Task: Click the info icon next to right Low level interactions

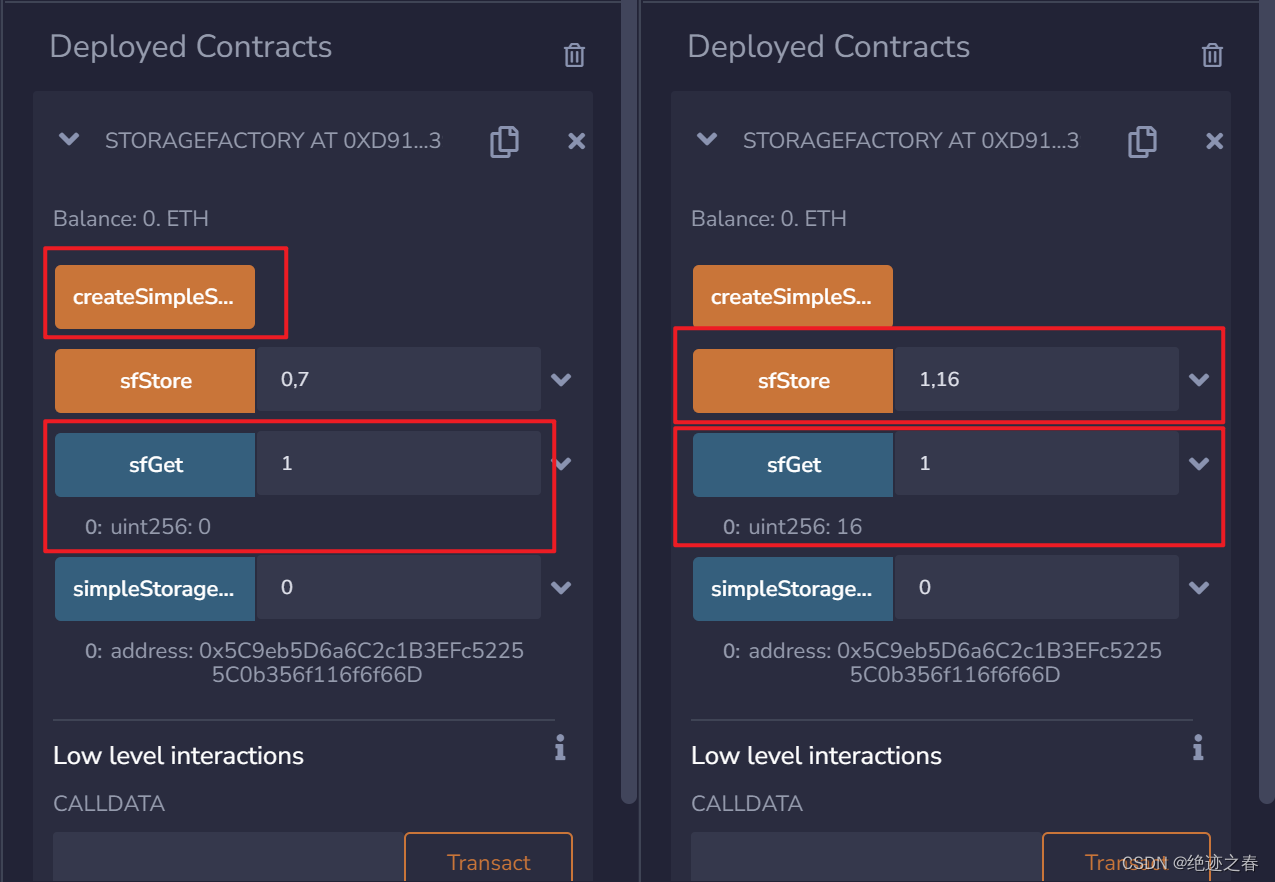Action: click(x=1197, y=747)
